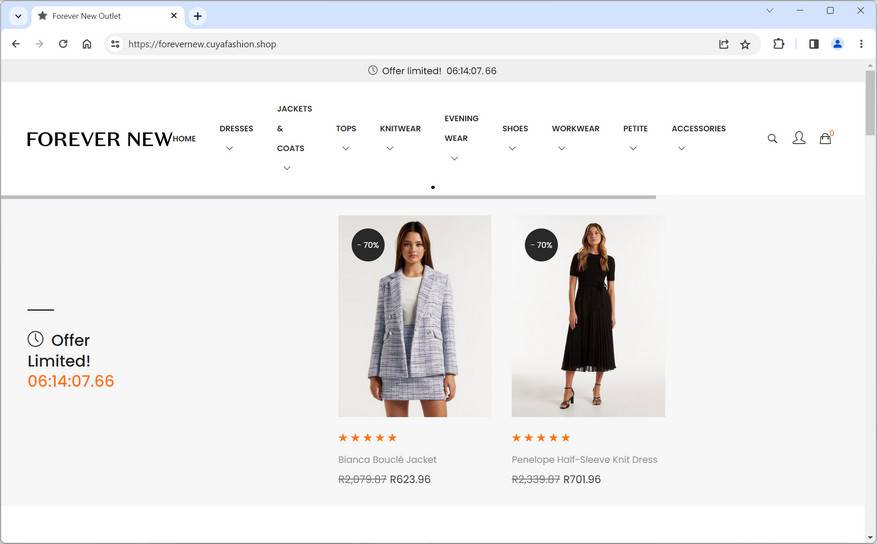877x544 pixels.
Task: Click the orange countdown timer
Action: pos(70,381)
